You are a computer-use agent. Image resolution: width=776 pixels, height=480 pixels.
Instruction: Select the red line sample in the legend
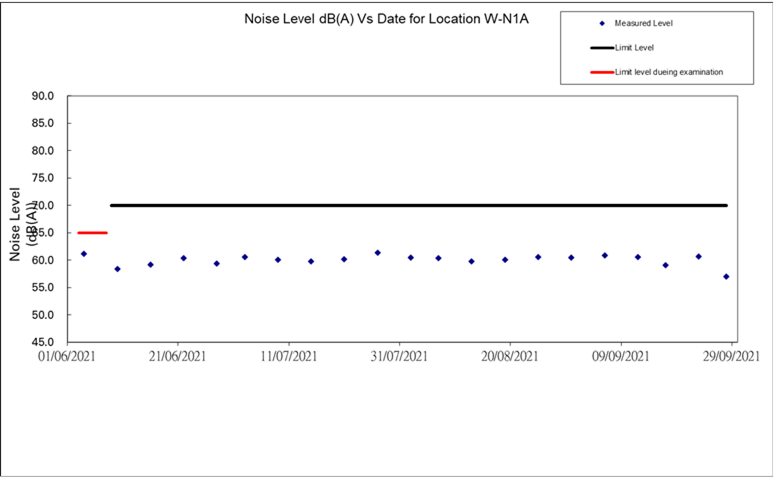(x=601, y=72)
